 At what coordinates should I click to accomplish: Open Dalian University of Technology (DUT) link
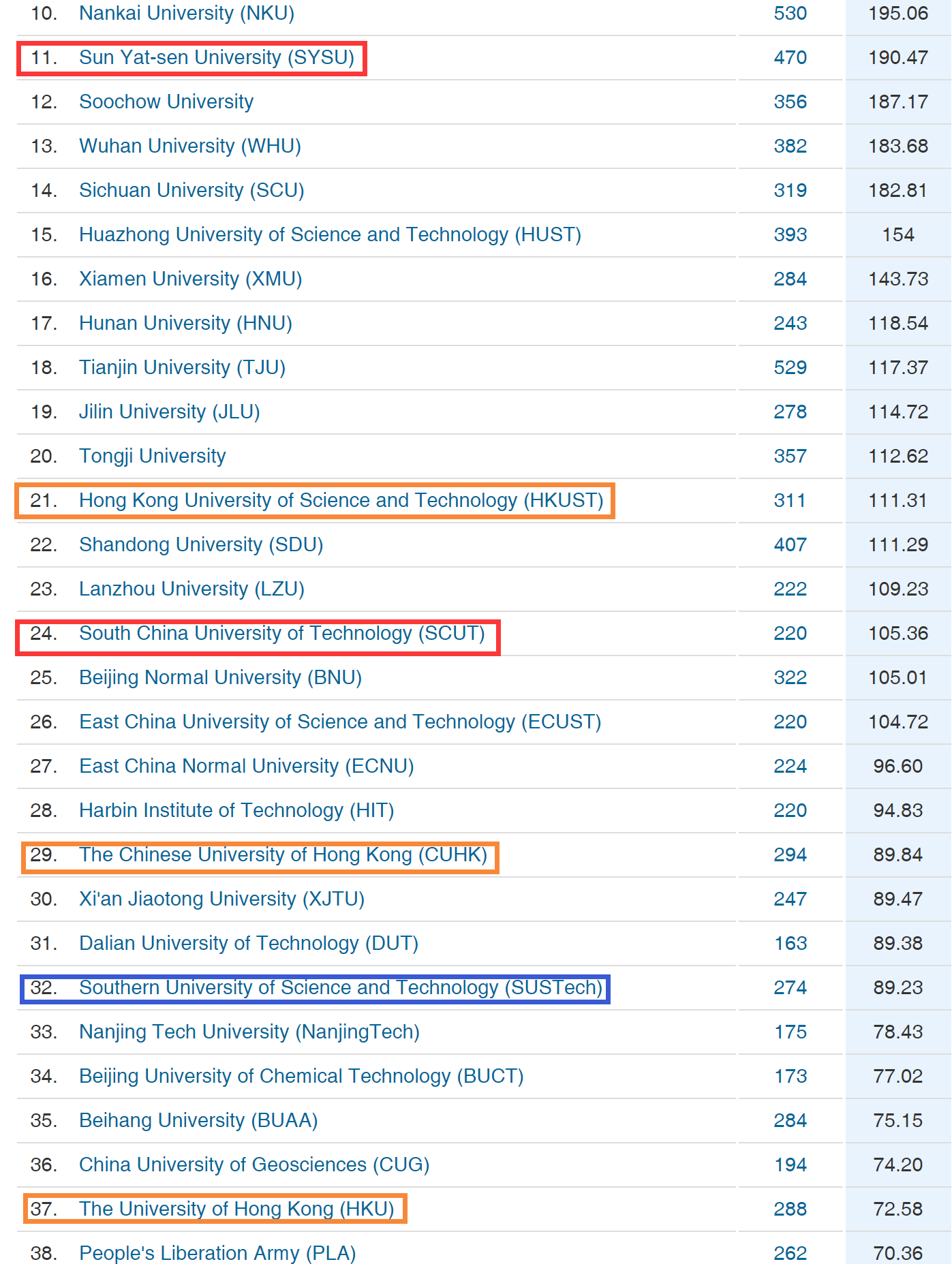coord(249,944)
